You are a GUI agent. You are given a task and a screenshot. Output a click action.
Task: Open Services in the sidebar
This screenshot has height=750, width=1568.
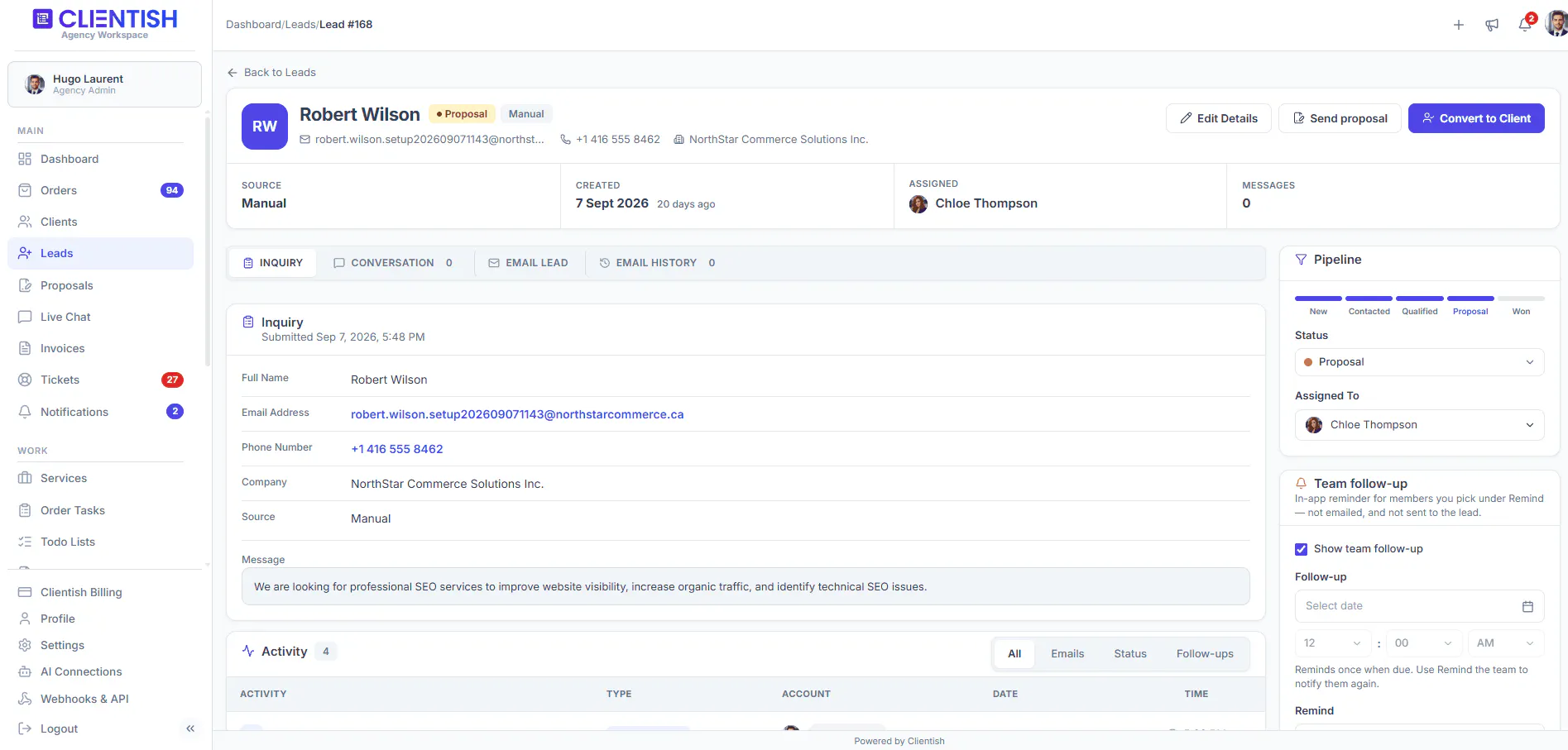click(100, 478)
